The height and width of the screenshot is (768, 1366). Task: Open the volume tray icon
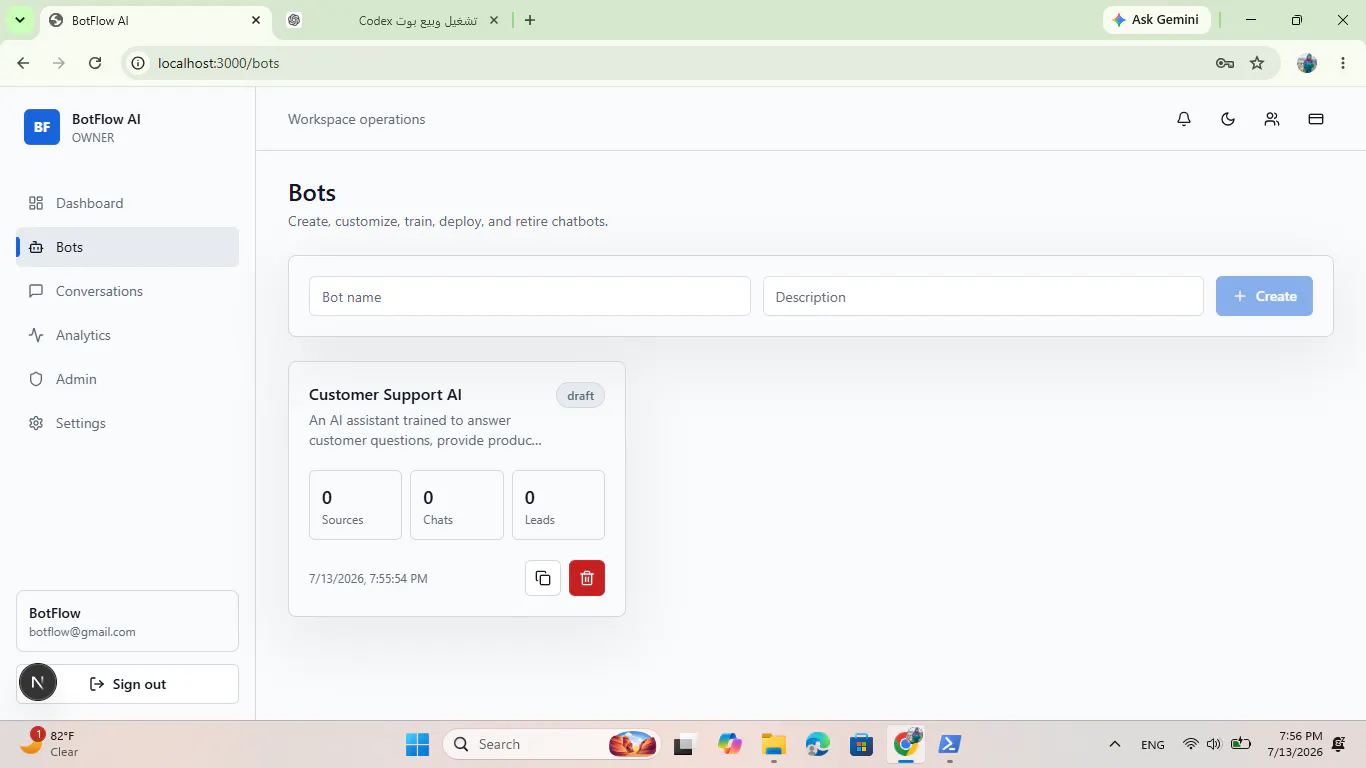click(1214, 744)
